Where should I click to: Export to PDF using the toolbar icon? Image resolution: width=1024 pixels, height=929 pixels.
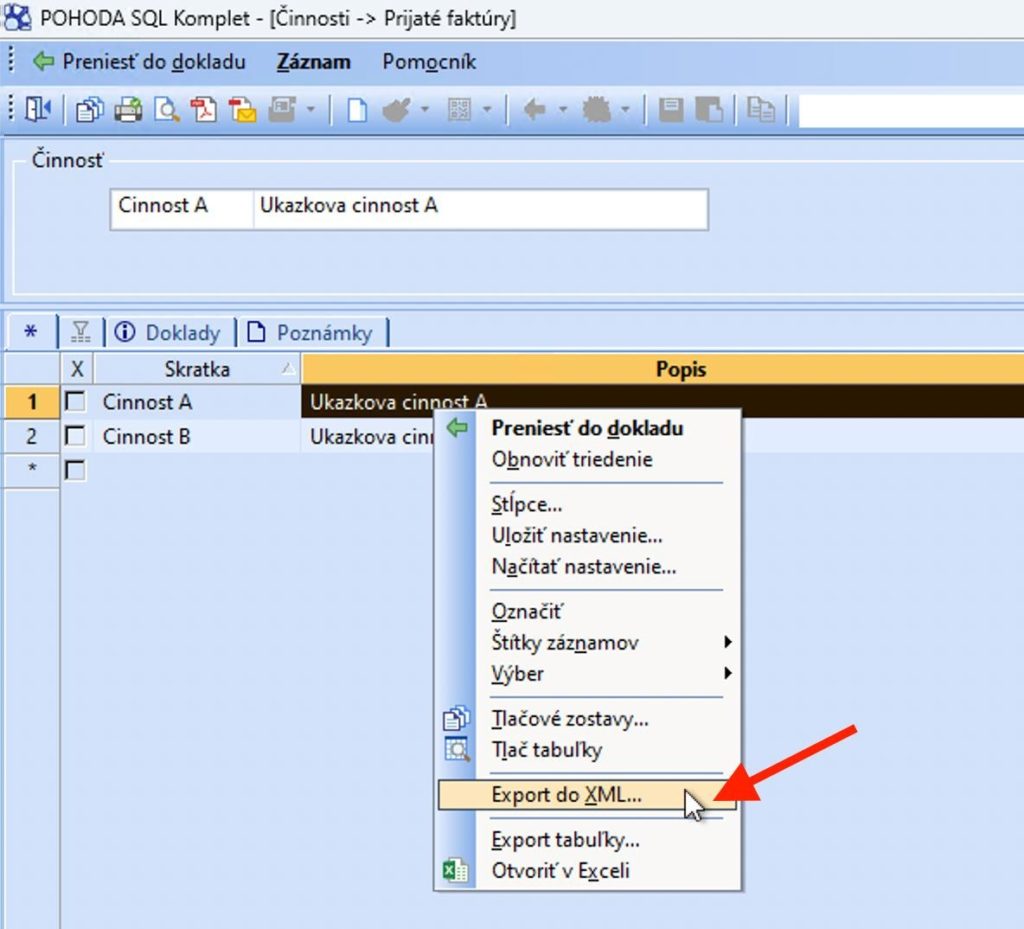pyautogui.click(x=204, y=110)
